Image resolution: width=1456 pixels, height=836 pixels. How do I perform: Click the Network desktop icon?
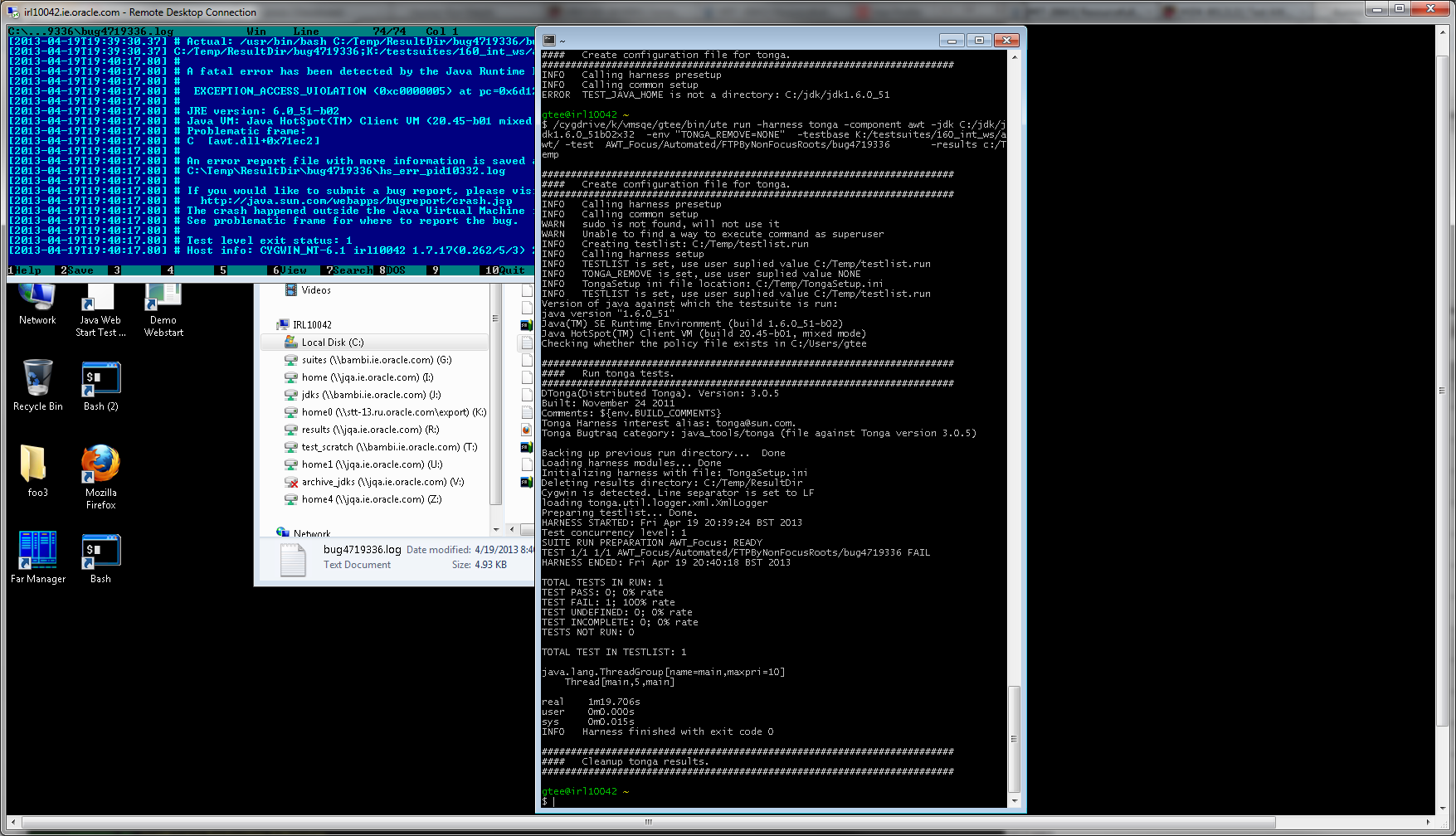[37, 299]
